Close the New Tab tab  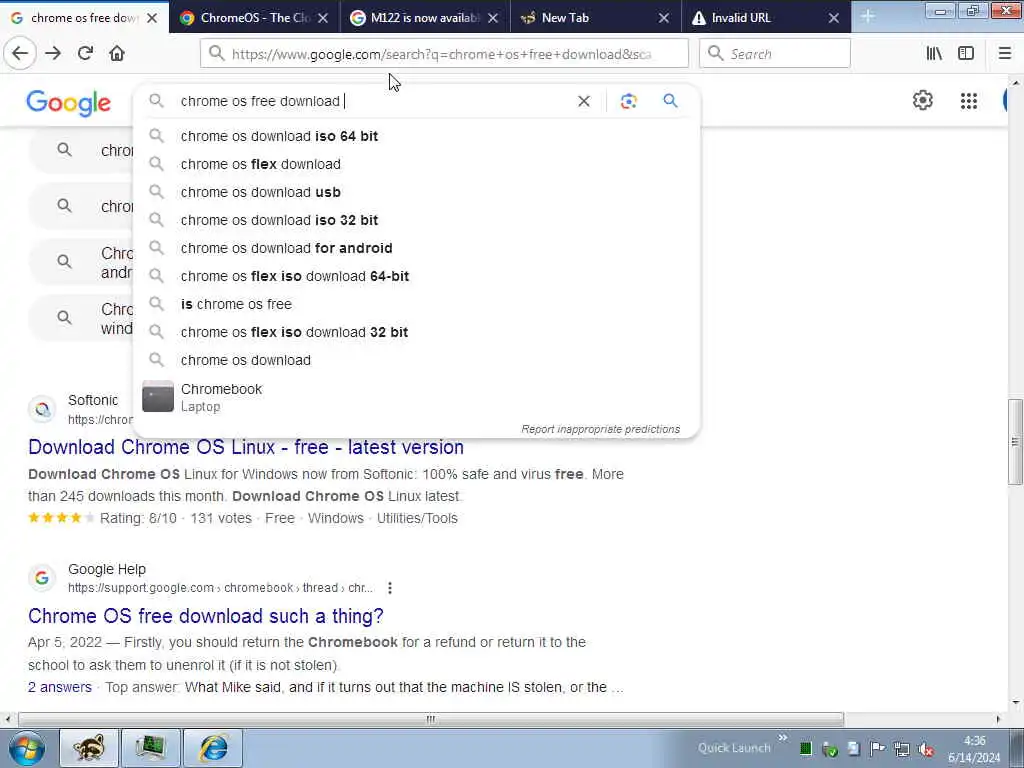pos(664,18)
